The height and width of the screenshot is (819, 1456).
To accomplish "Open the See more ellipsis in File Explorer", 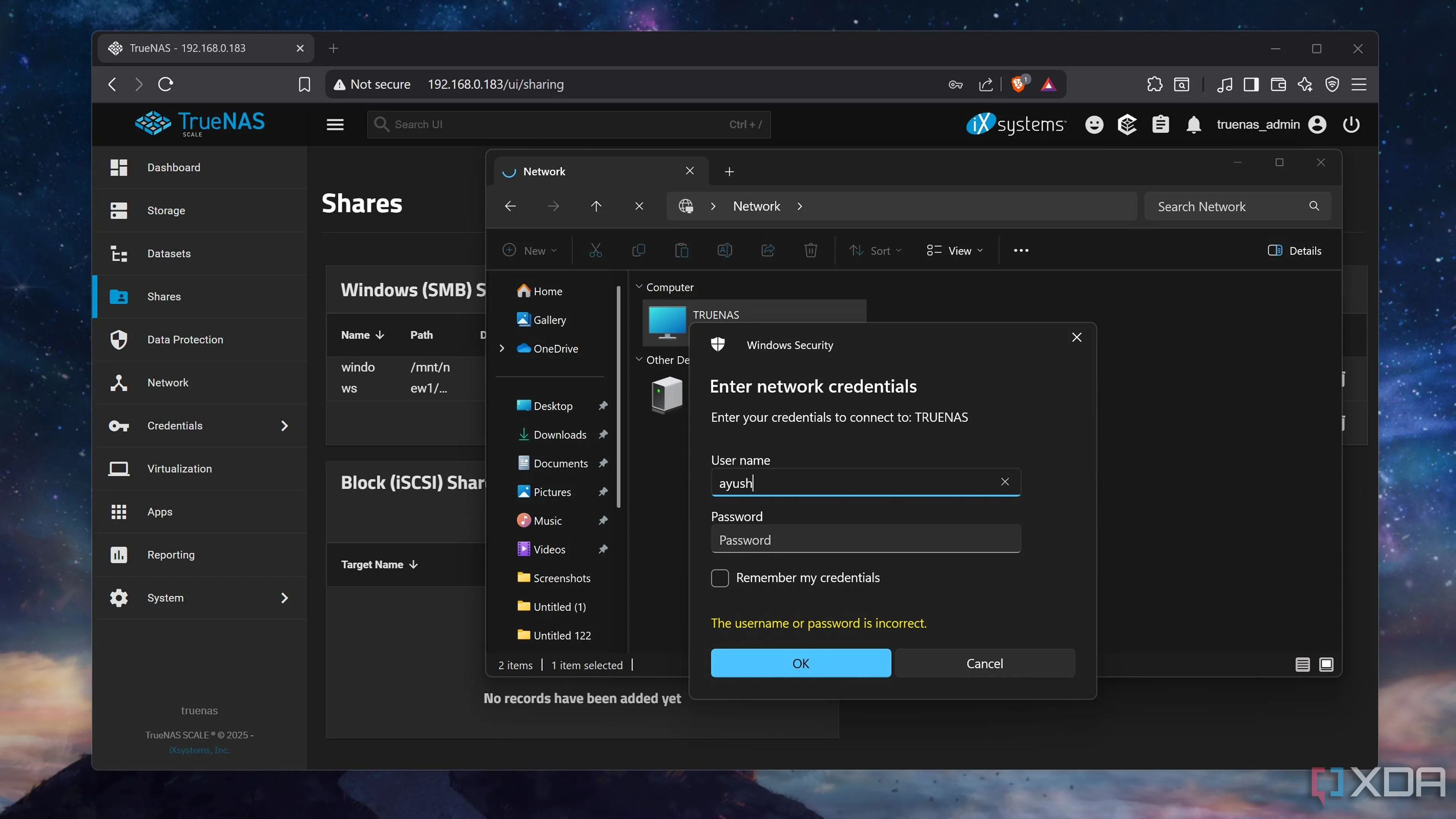I will pyautogui.click(x=1021, y=250).
